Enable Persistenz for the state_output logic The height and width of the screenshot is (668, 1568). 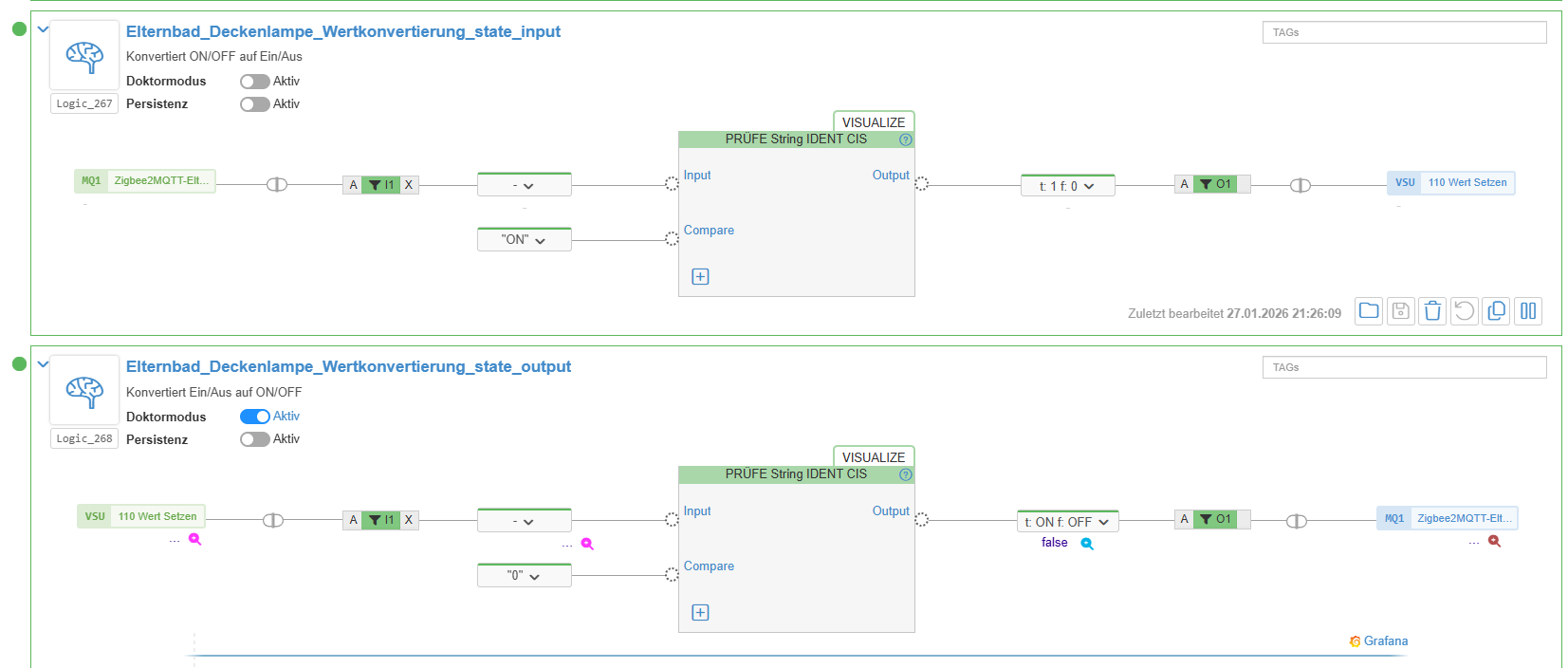click(254, 439)
